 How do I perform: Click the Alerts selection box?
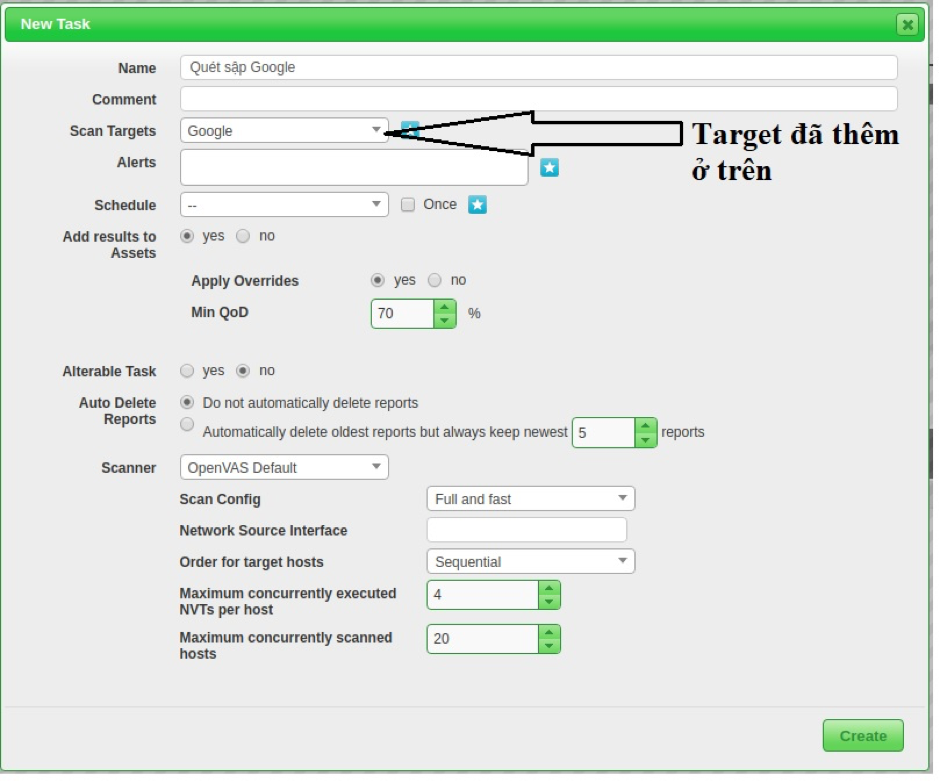[x=356, y=168]
